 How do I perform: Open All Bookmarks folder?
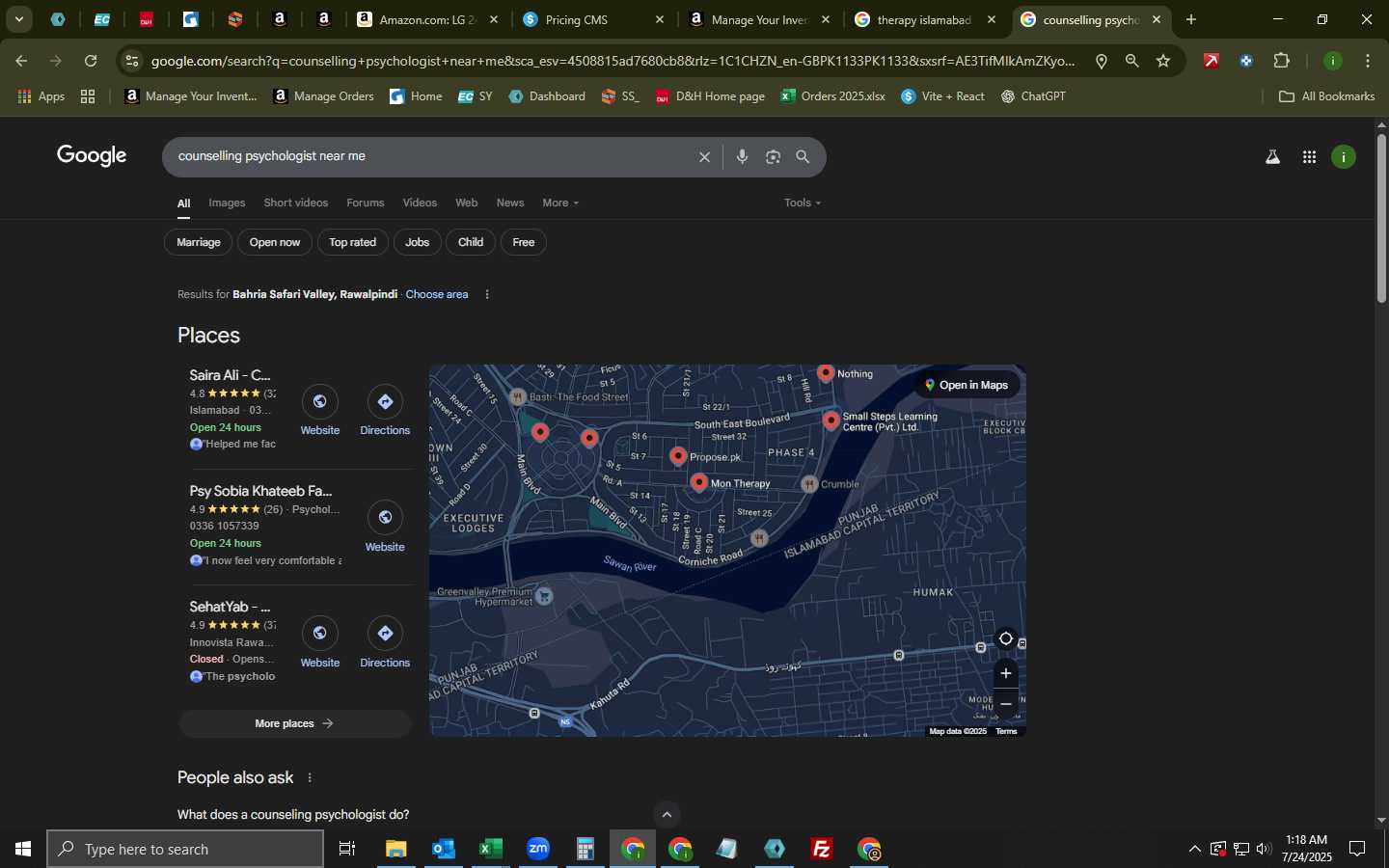pos(1326,96)
